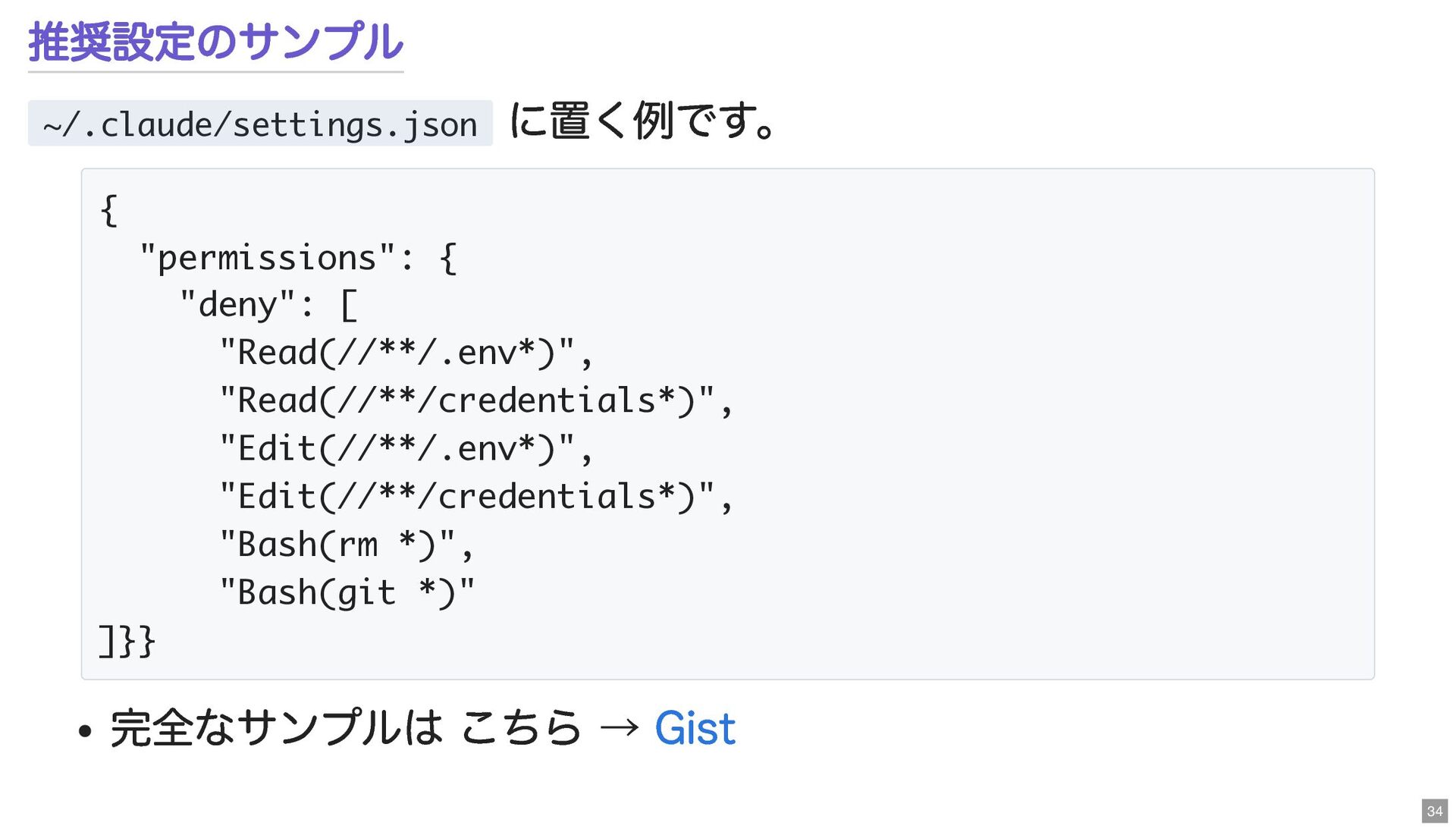Click the bullet point dot before 完全なサンプルは

pos(85,731)
